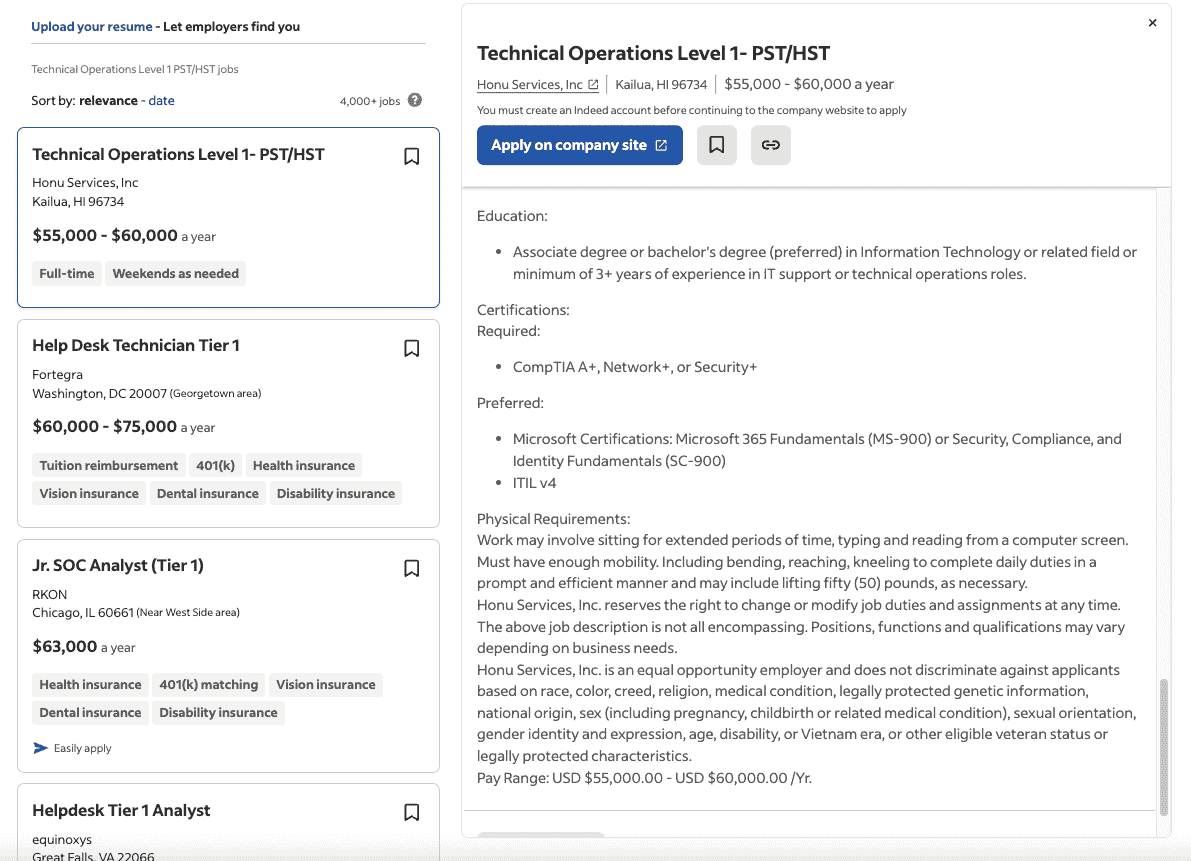Open Help Desk Technician Tier 1 job title

coord(136,345)
